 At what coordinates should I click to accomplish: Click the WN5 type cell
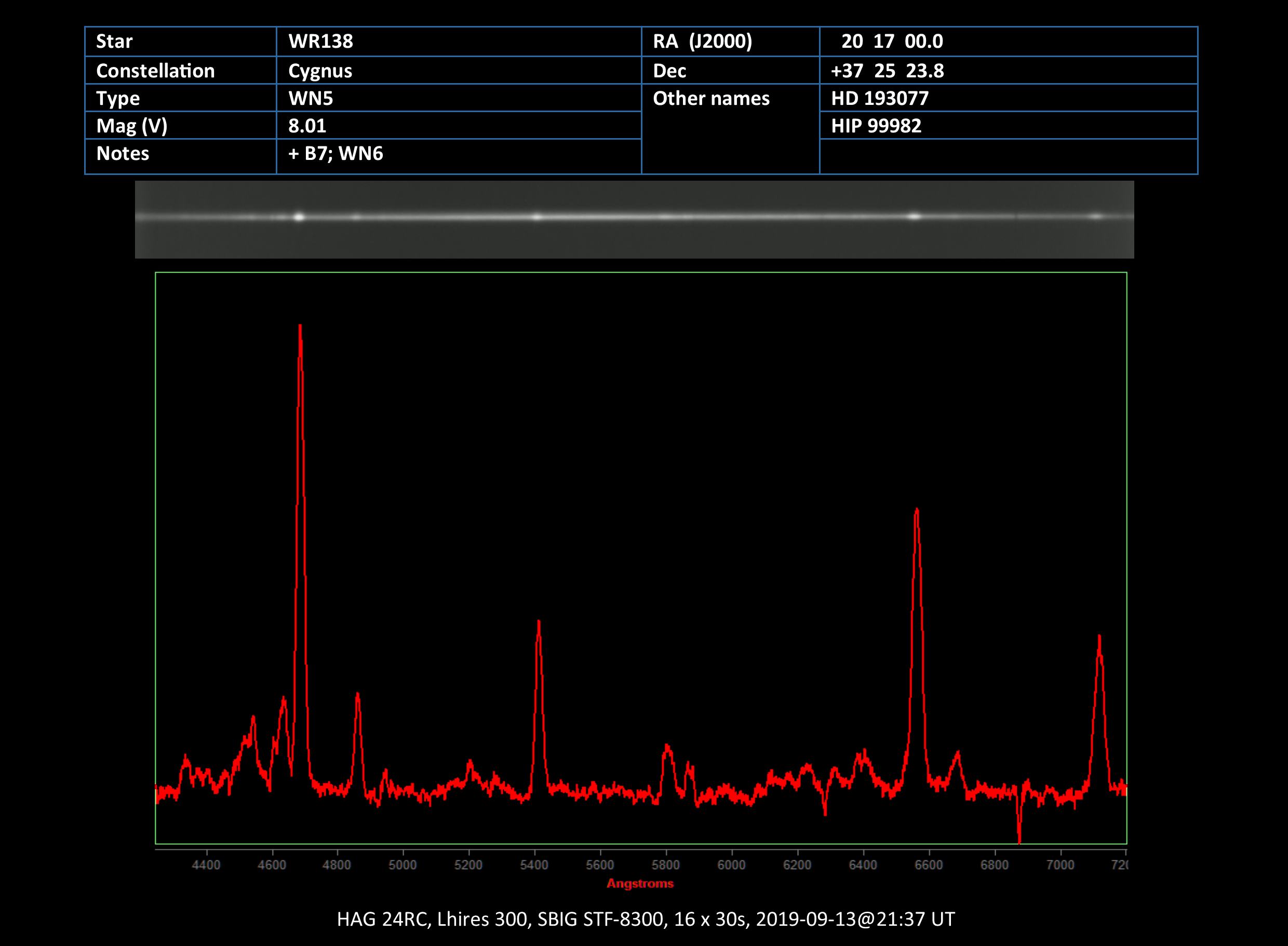tap(311, 99)
